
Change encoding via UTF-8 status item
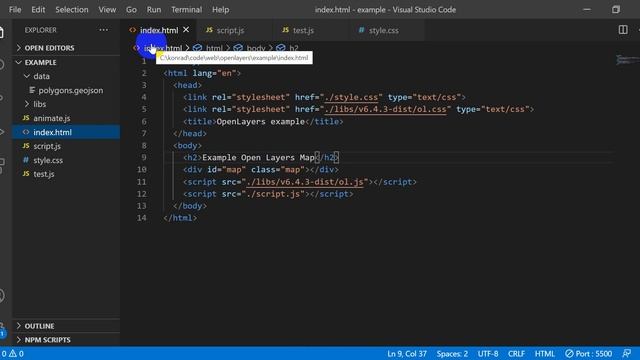point(488,353)
